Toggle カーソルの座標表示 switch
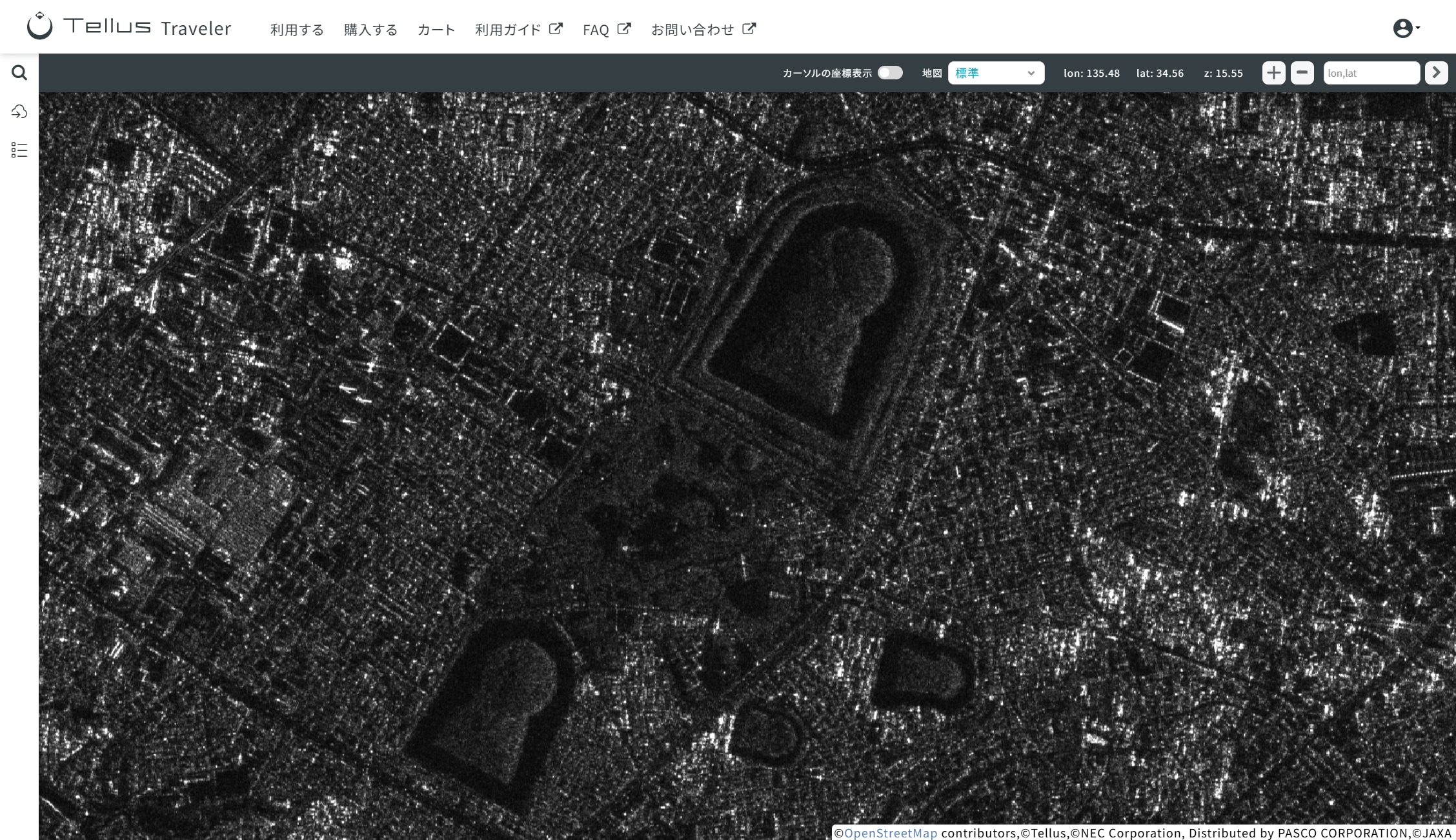1456x840 pixels. click(x=890, y=73)
